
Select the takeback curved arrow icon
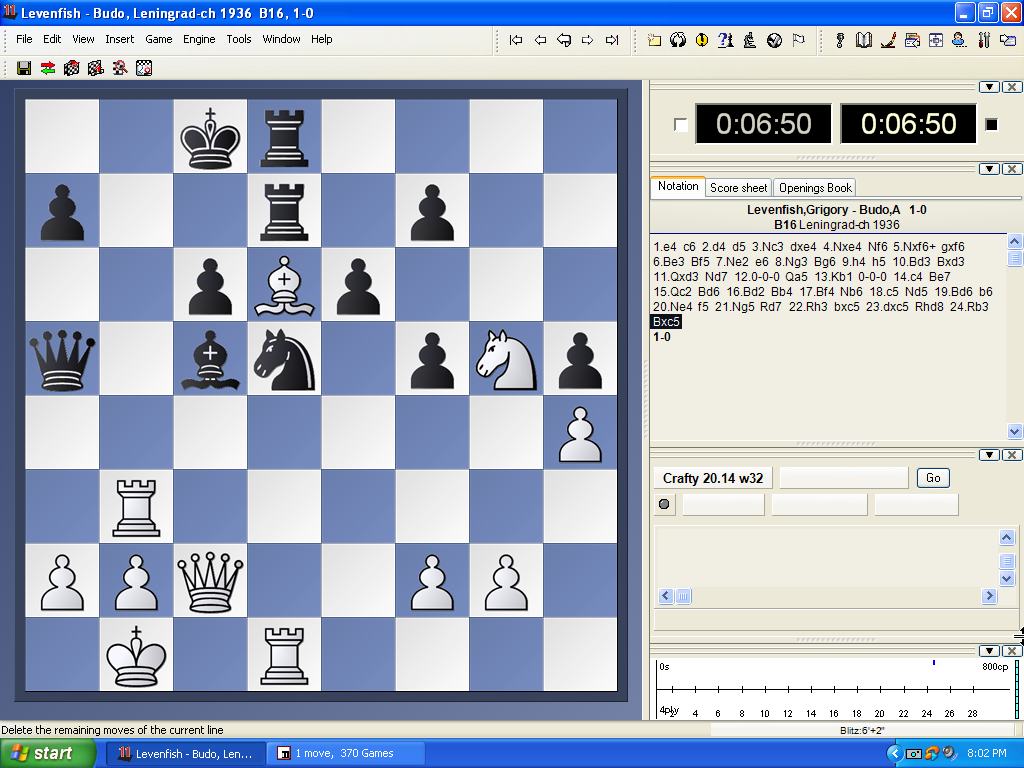(x=565, y=40)
